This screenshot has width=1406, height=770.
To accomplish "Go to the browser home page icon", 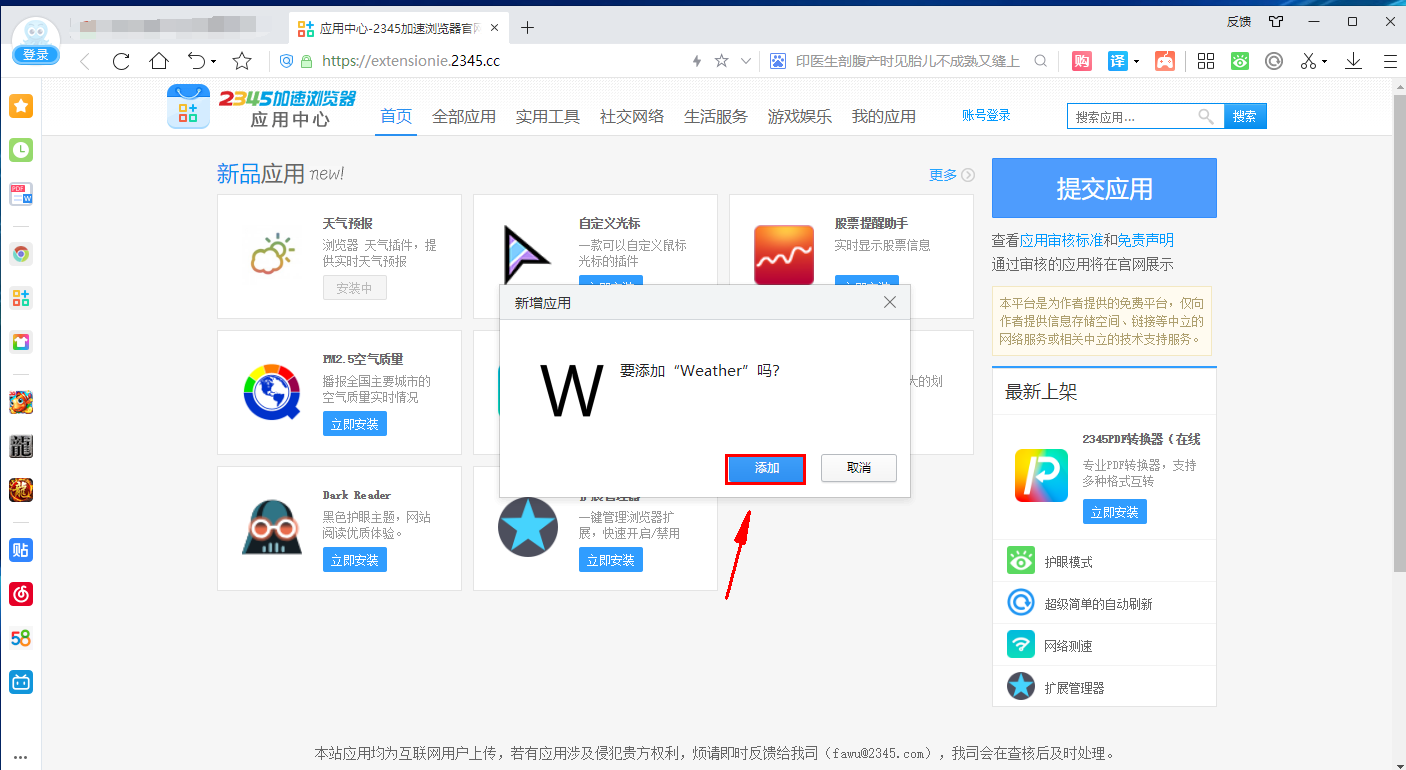I will pos(159,61).
